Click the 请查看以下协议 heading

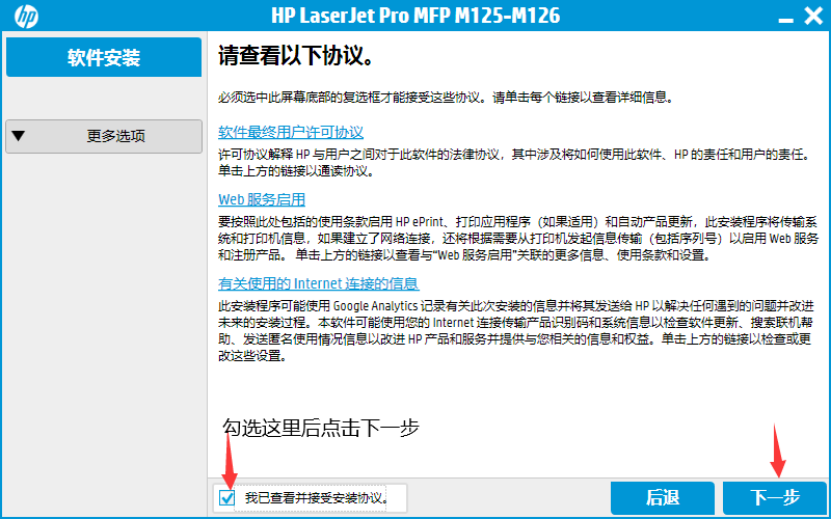point(297,56)
